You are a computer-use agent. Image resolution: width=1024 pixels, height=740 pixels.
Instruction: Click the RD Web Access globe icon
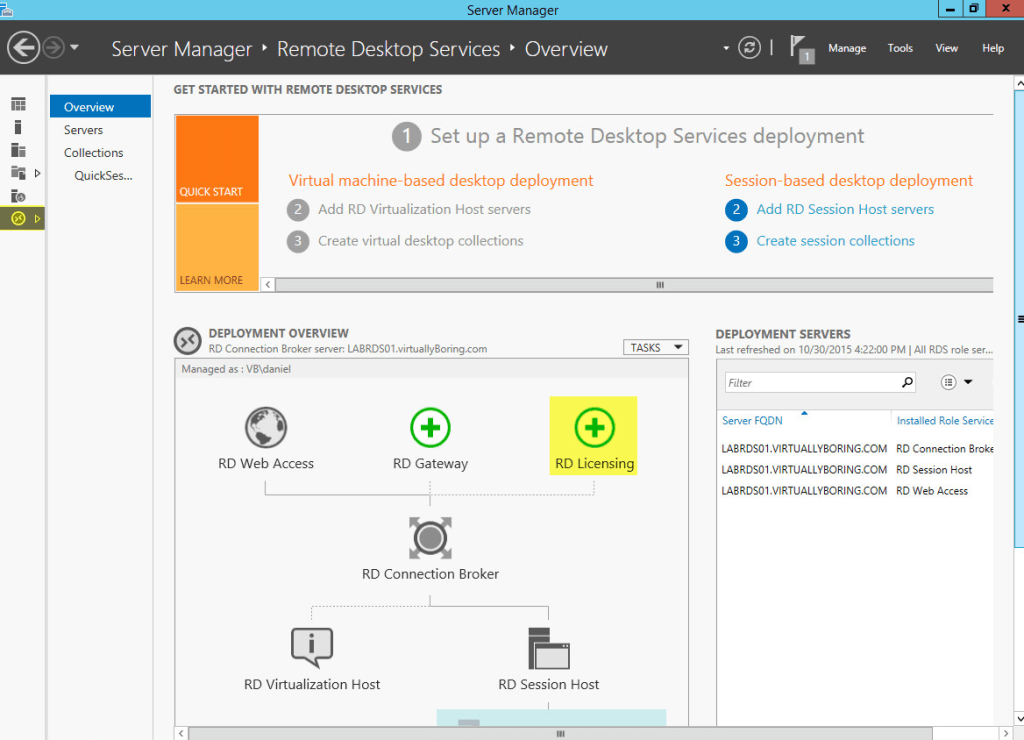coord(265,427)
